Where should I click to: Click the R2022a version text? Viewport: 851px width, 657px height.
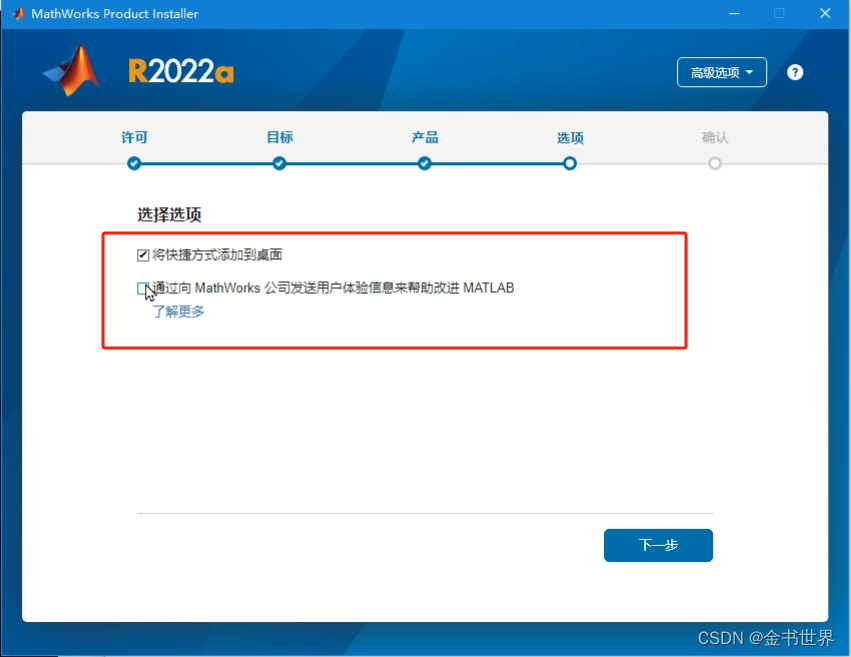(181, 71)
